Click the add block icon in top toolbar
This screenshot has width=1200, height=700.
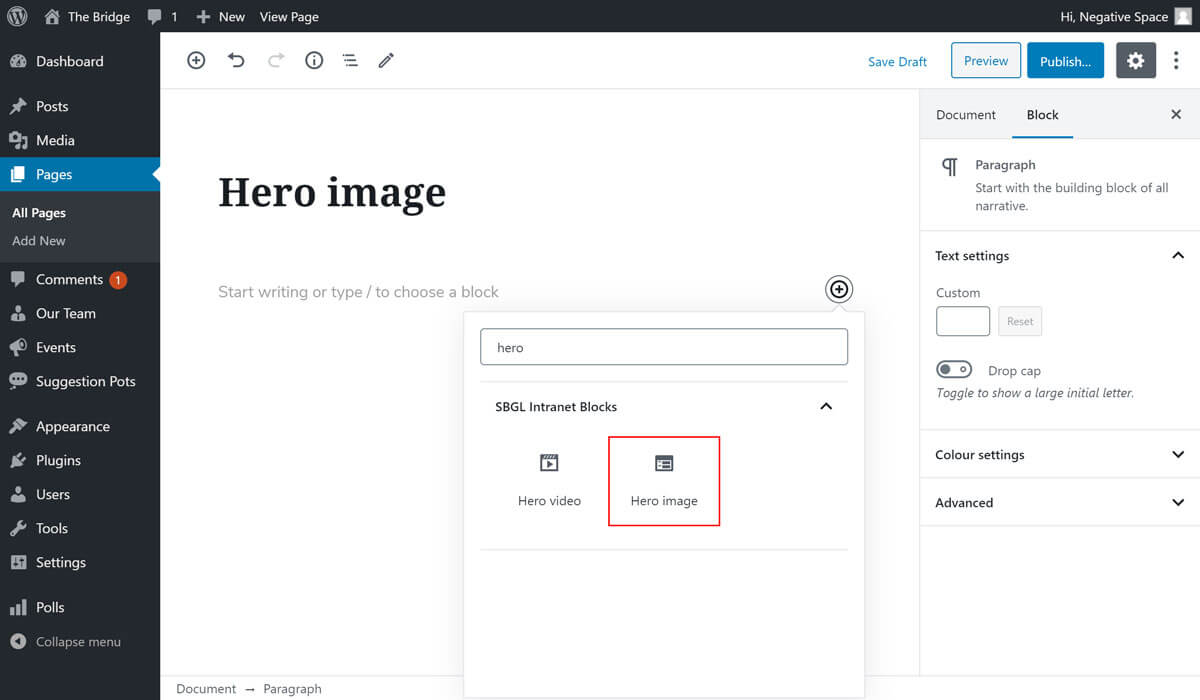point(196,61)
